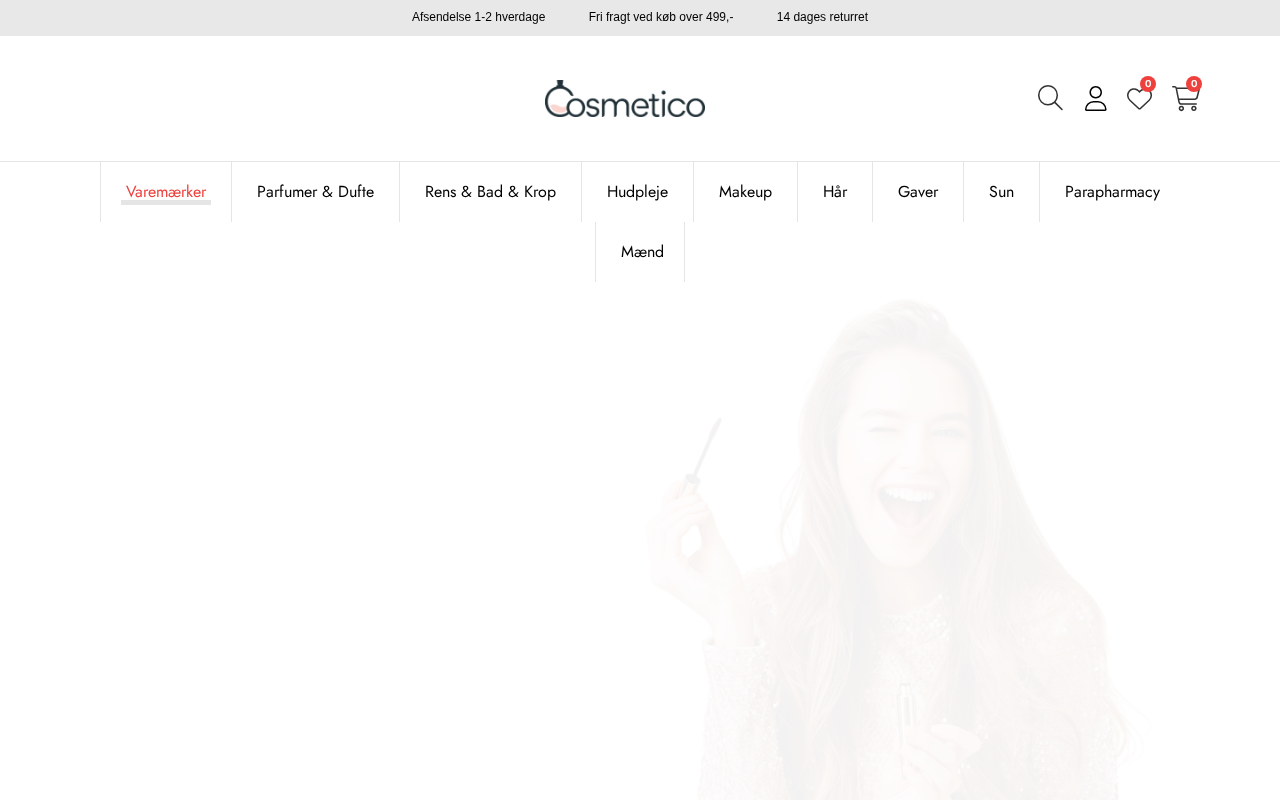Click 'Fri fragt ved køb over 499,-' text

pos(661,17)
